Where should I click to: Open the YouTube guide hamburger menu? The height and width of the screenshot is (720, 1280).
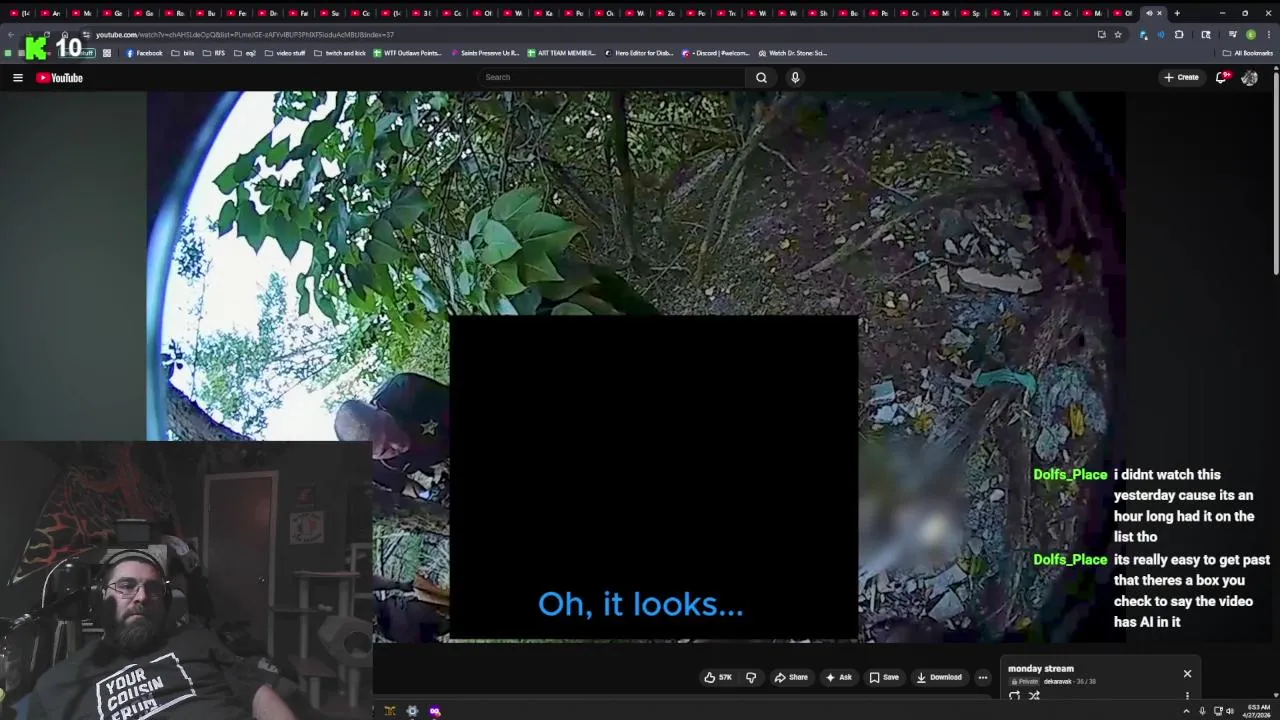tap(17, 77)
